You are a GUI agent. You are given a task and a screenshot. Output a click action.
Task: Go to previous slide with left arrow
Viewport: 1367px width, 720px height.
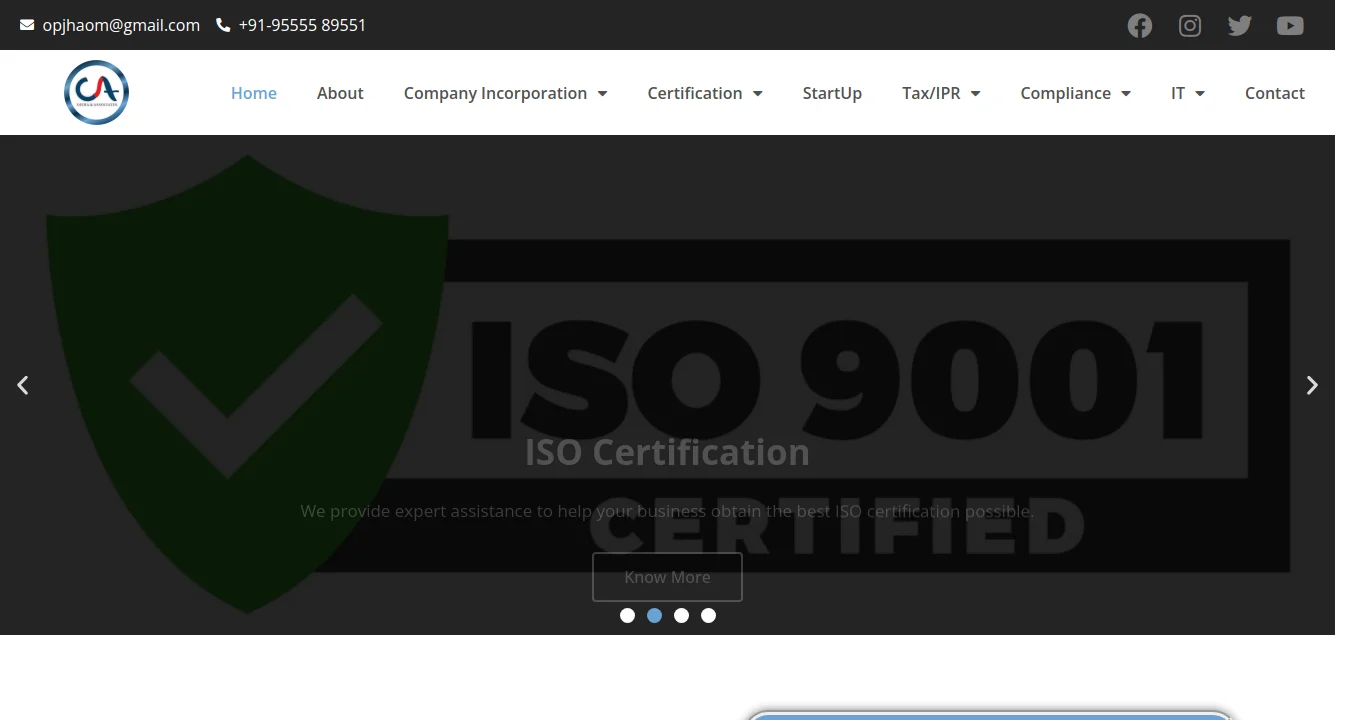click(23, 385)
